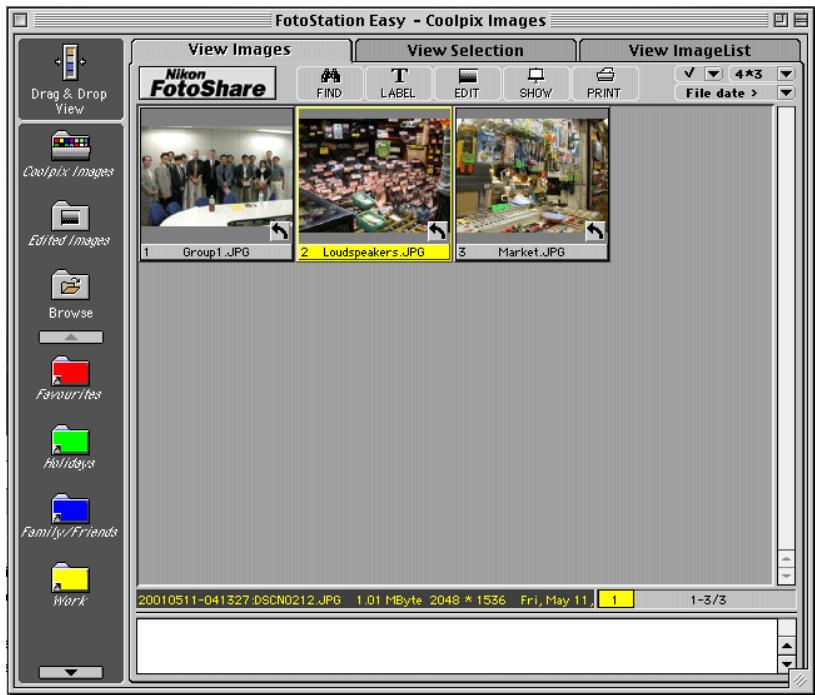
Task: Click the sidebar up-arrow collapse bar
Action: click(x=71, y=337)
